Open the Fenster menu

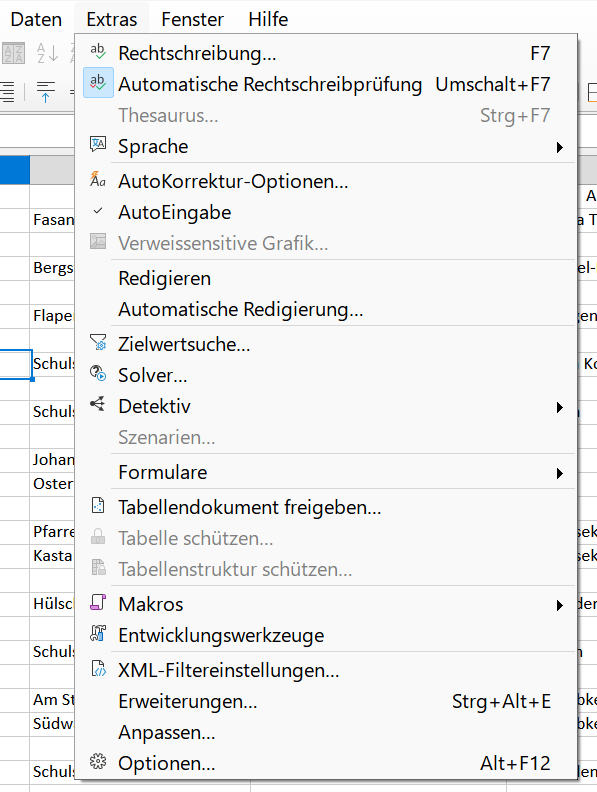pos(192,19)
